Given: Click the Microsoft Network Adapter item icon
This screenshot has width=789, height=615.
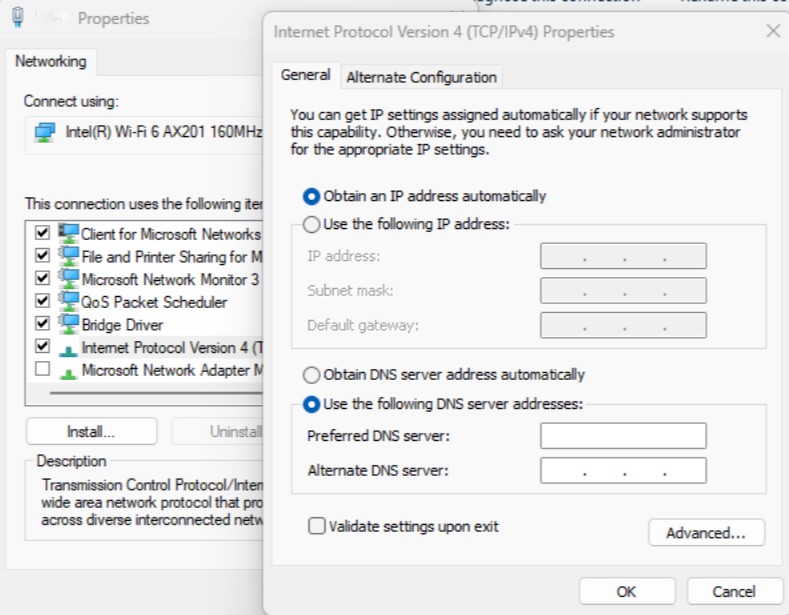Looking at the screenshot, I should tap(68, 373).
